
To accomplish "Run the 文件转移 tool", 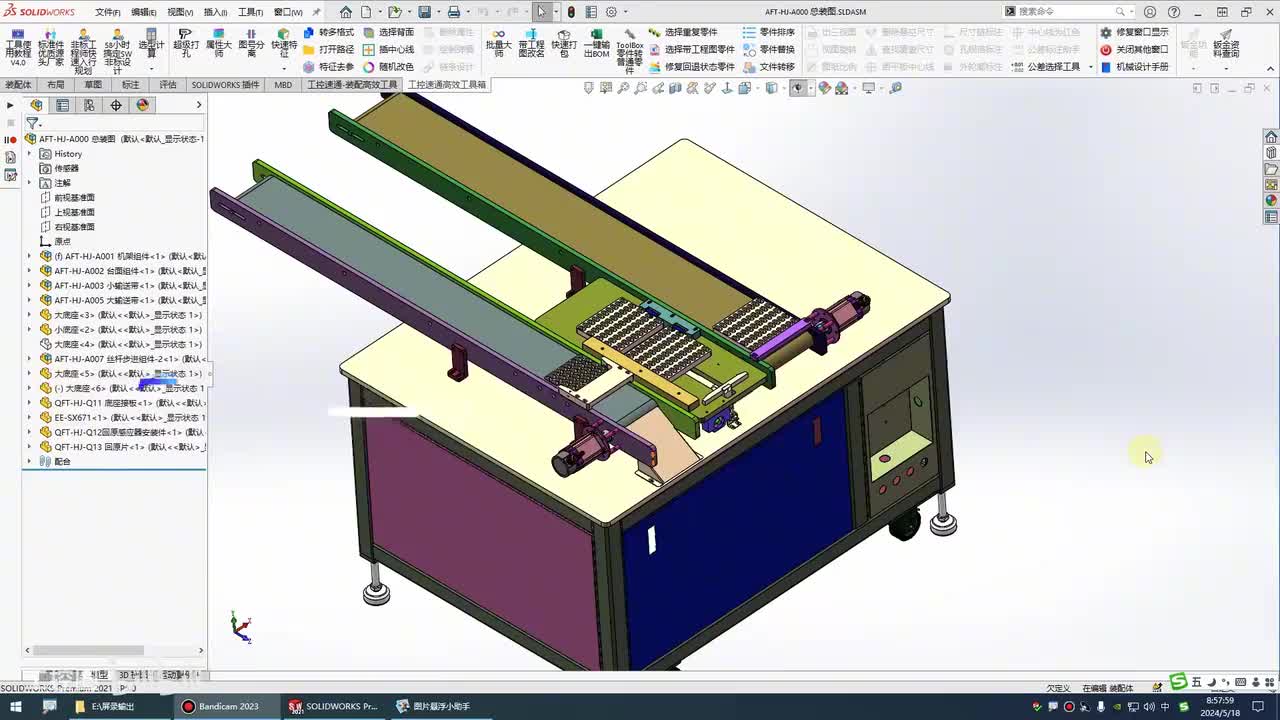I will [769, 67].
